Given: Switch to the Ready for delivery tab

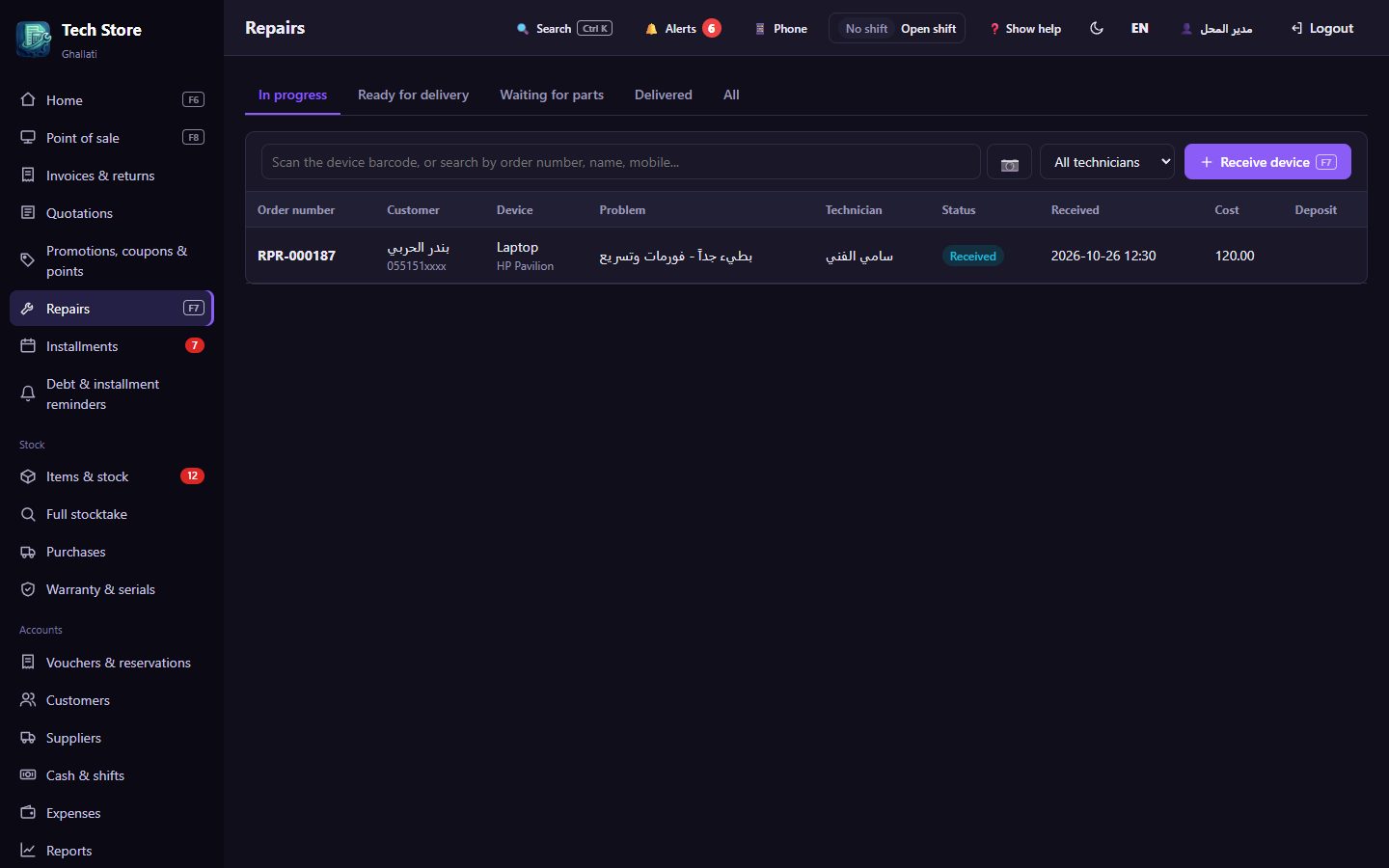Looking at the screenshot, I should coord(413,95).
